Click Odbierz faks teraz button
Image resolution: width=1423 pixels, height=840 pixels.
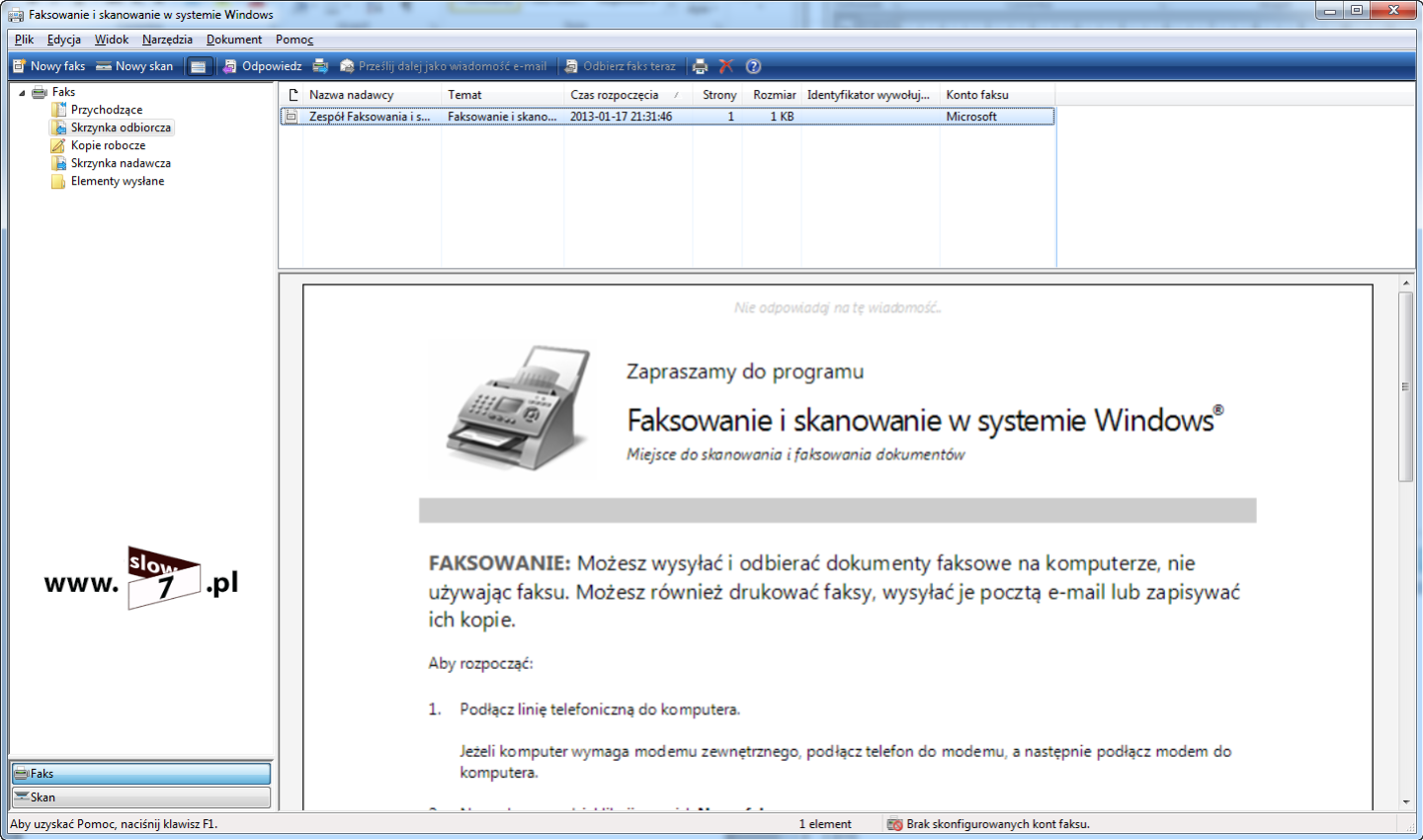click(620, 66)
